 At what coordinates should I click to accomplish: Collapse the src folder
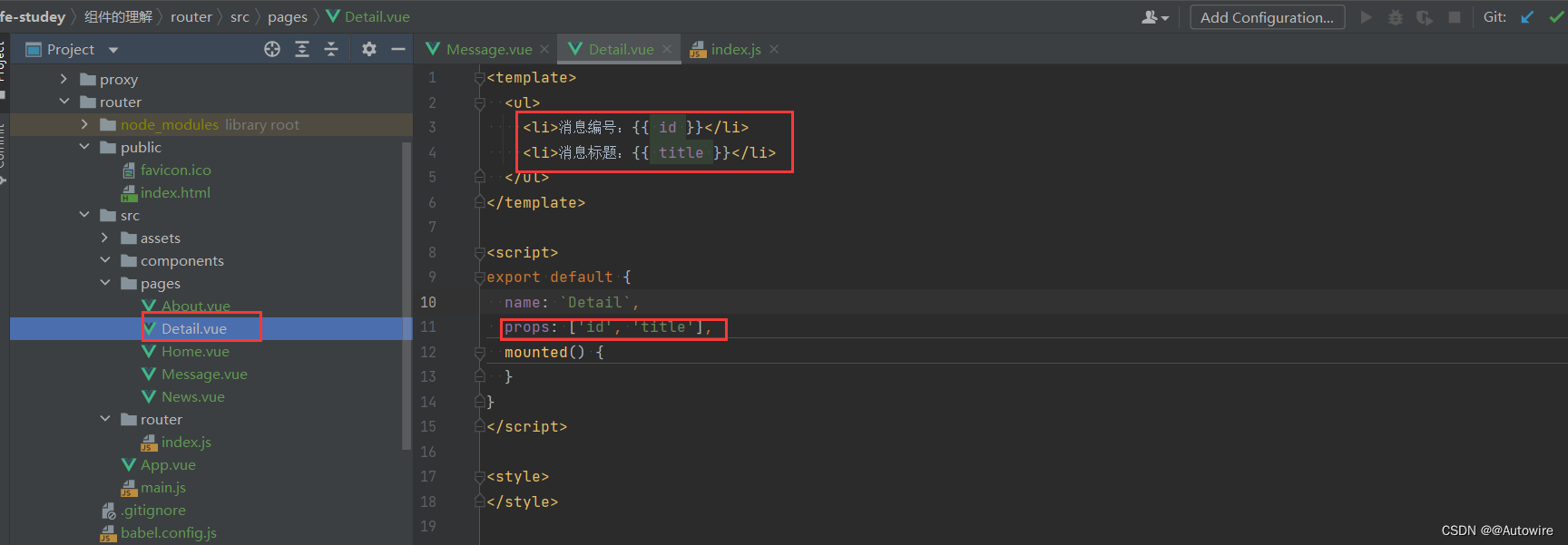84,215
